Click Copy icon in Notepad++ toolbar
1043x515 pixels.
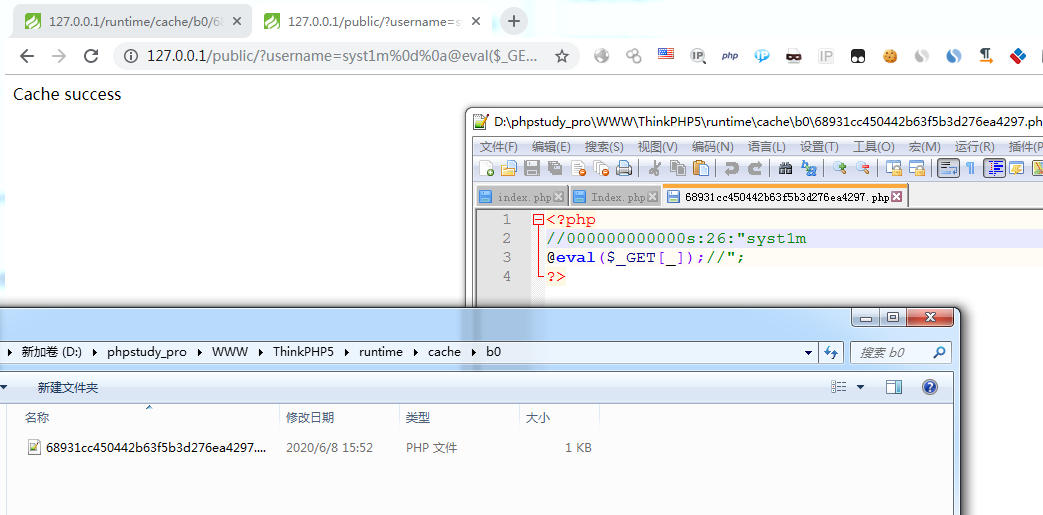coord(677,168)
